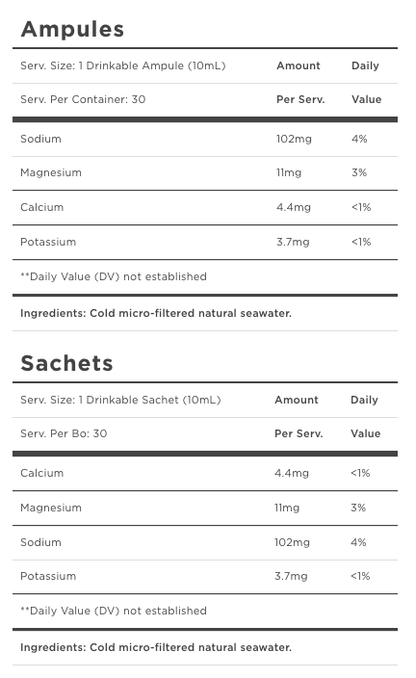Click Magnesium label under Ampules
Screen dimensions: 416x678
tap(51, 173)
